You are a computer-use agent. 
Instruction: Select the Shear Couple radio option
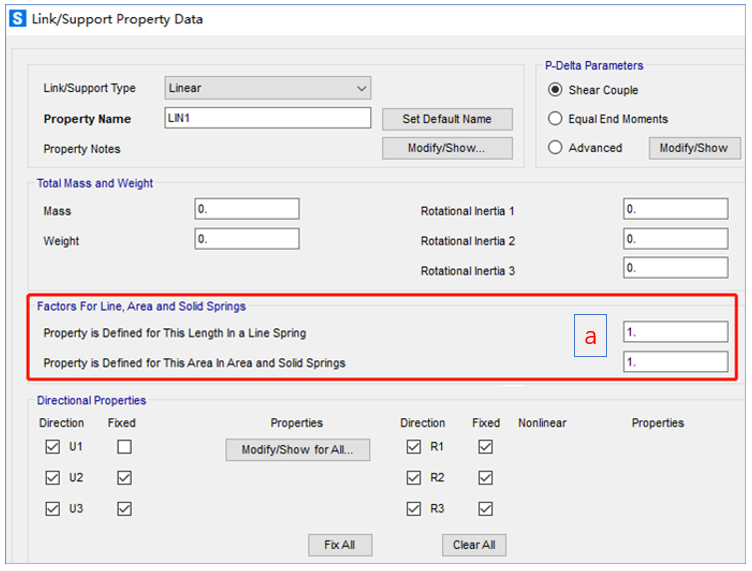(x=556, y=90)
